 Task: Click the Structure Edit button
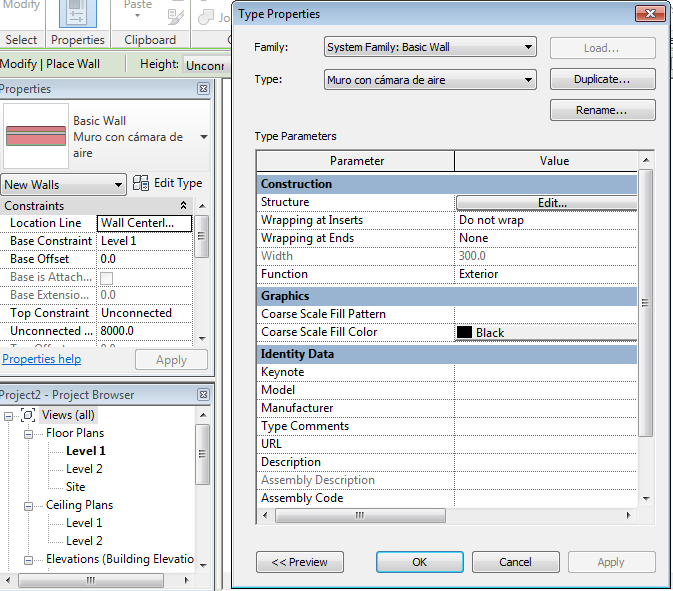pyautogui.click(x=546, y=203)
